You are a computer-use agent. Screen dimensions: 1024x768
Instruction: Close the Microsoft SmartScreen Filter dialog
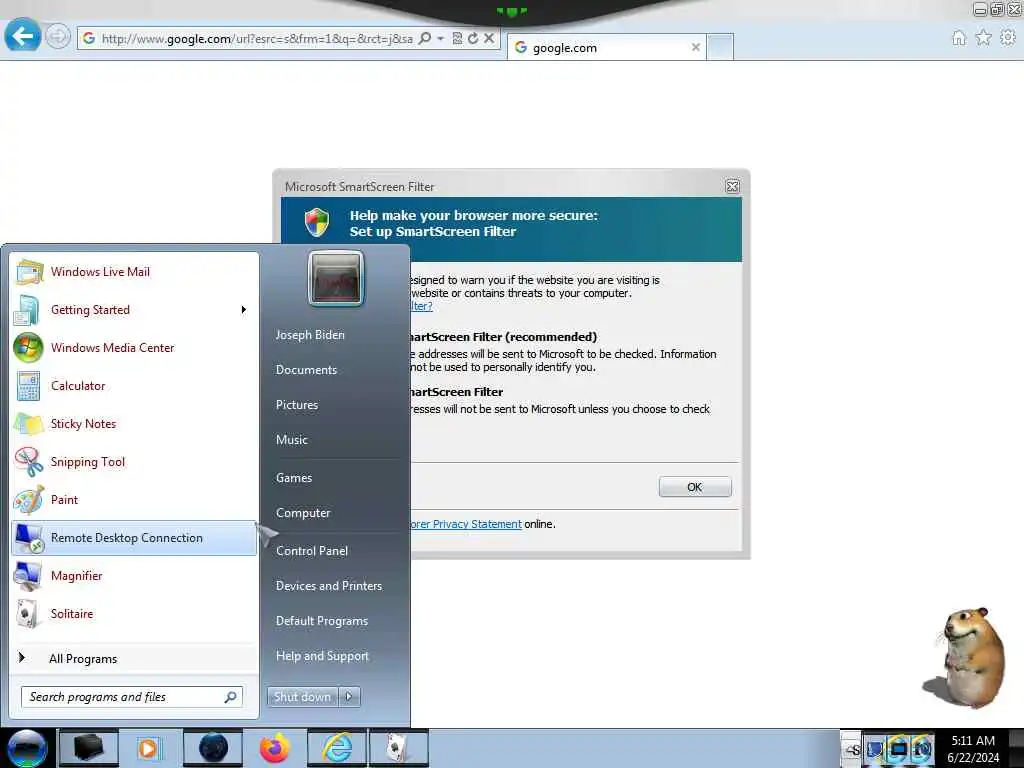pos(733,186)
